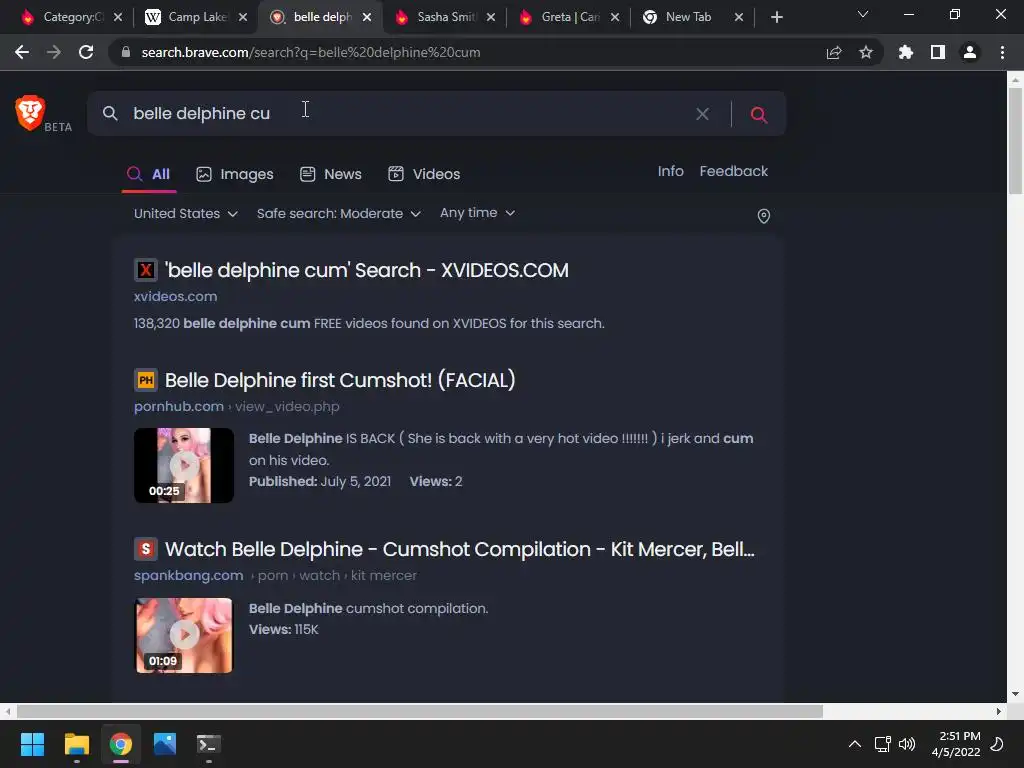Click the browser forward arrow

54,52
